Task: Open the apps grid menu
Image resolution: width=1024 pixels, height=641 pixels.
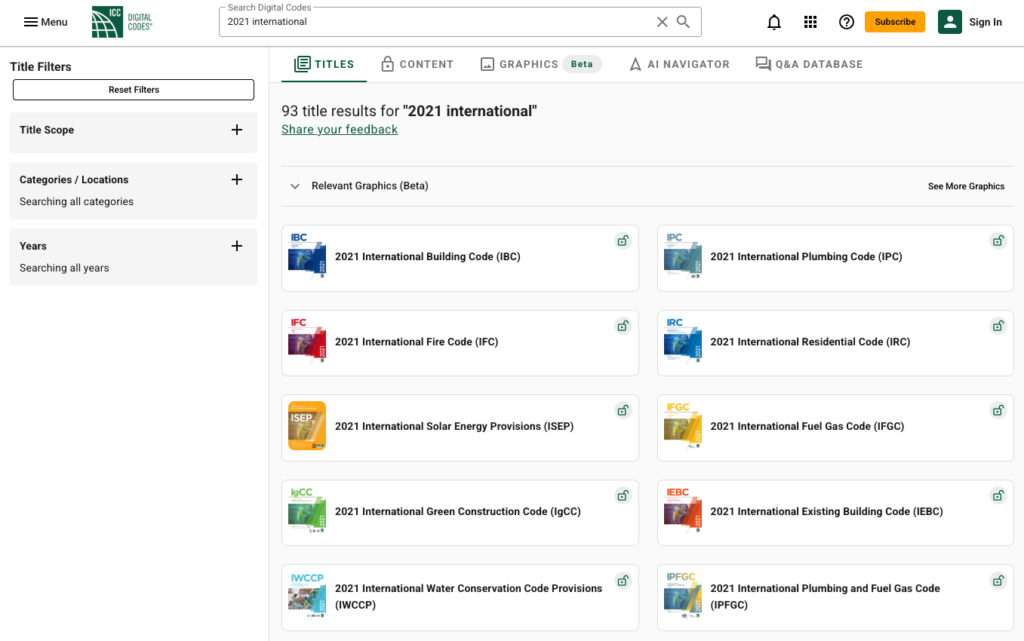Action: point(810,22)
